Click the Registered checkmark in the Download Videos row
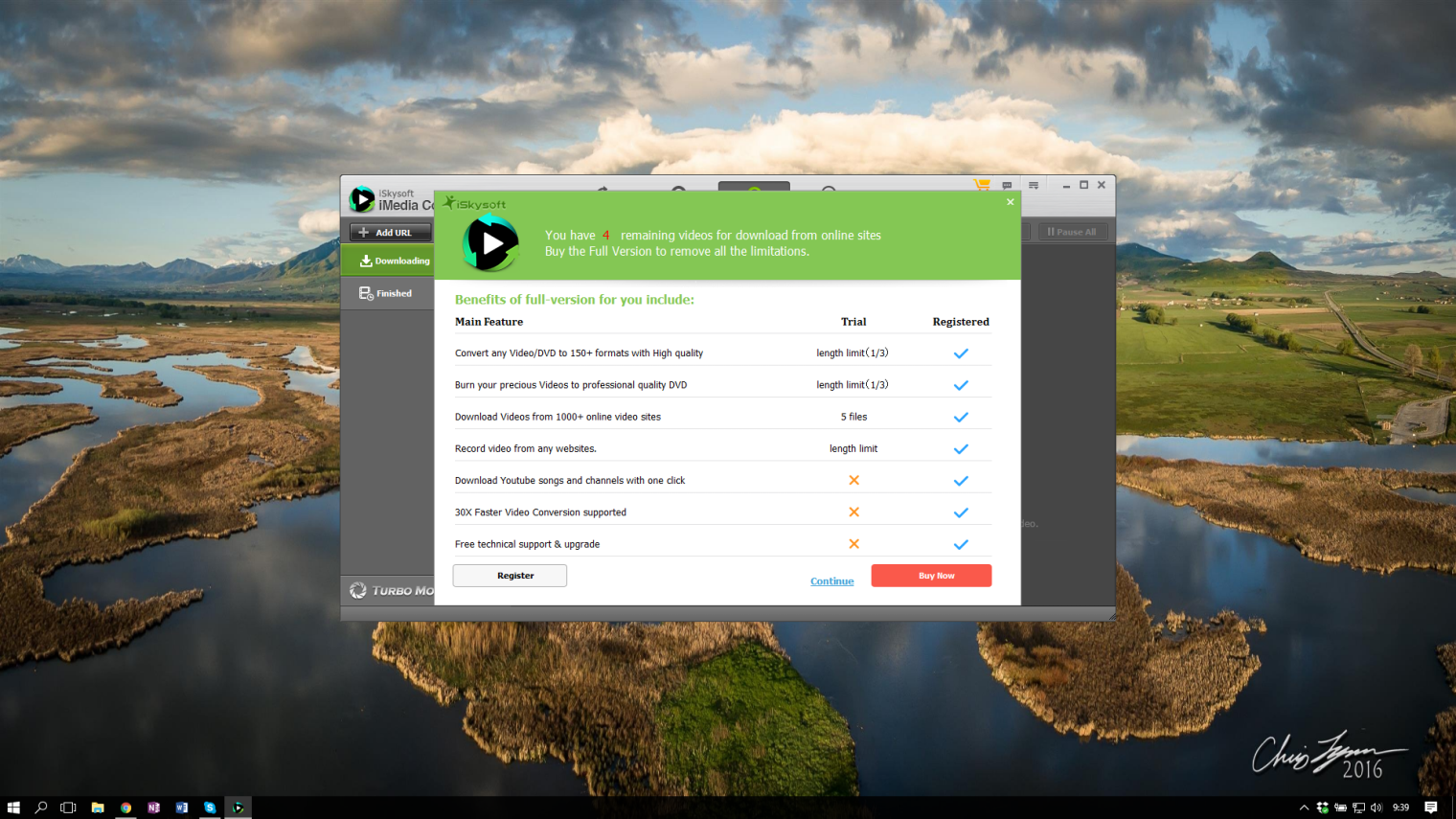 961,417
